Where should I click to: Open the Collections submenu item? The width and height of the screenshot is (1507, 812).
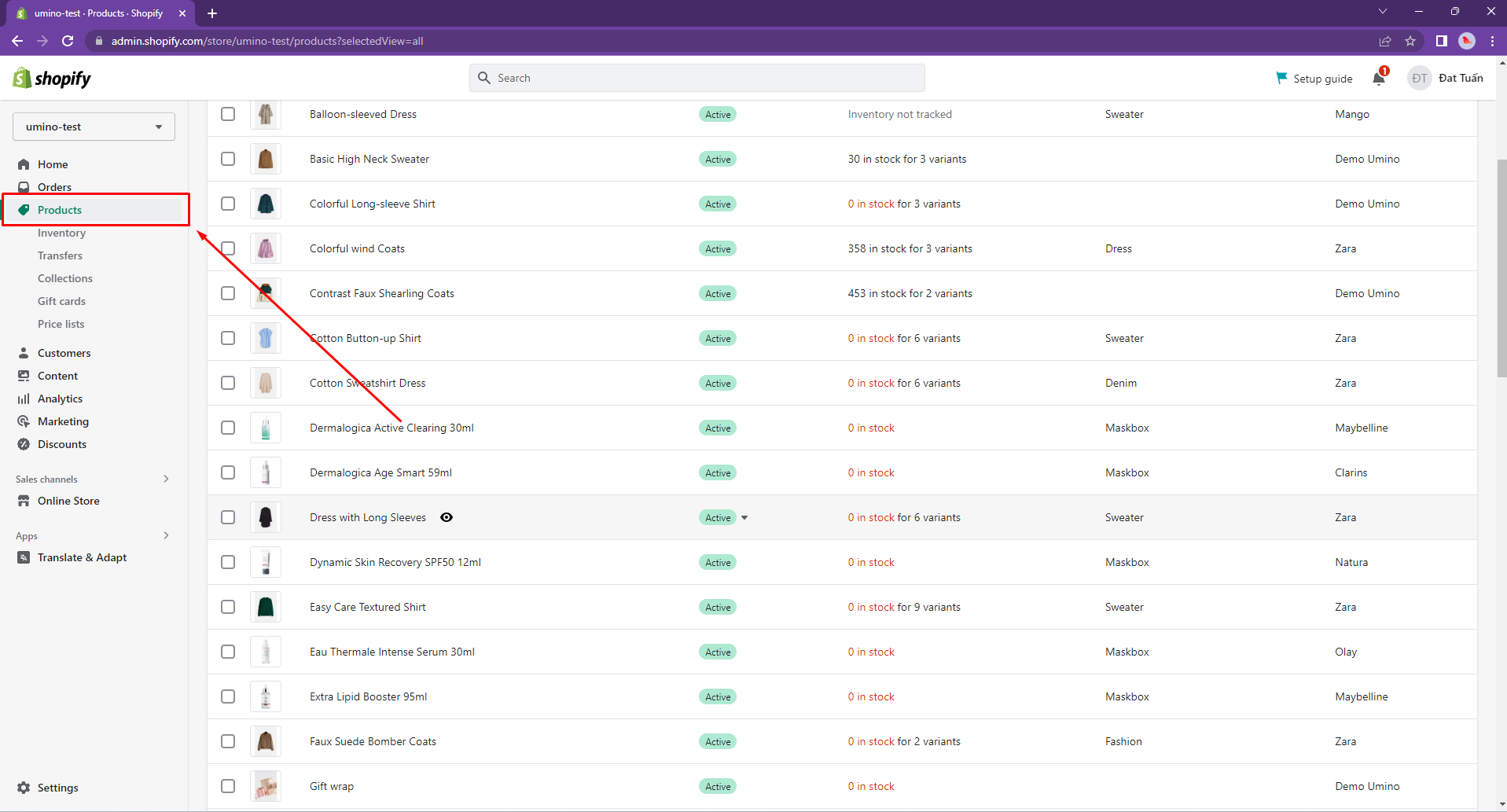click(x=64, y=278)
